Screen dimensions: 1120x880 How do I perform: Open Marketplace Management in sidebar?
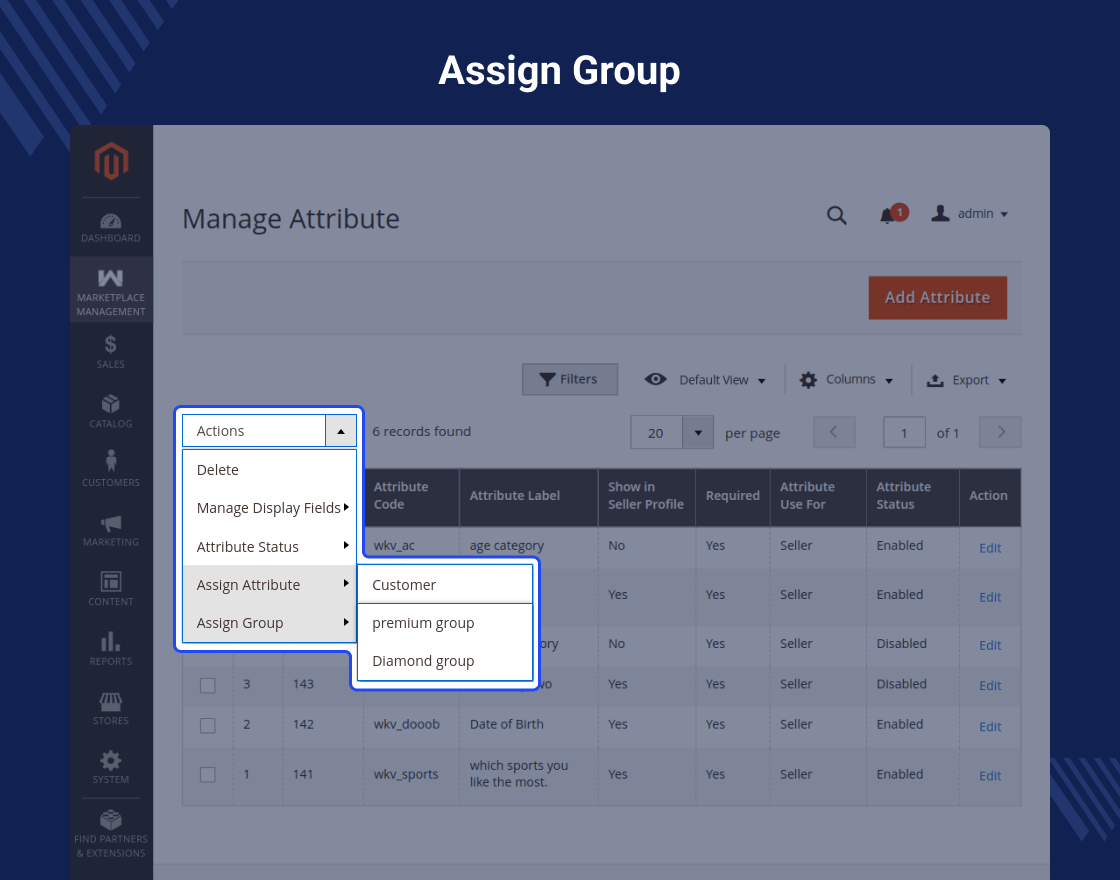click(x=111, y=290)
